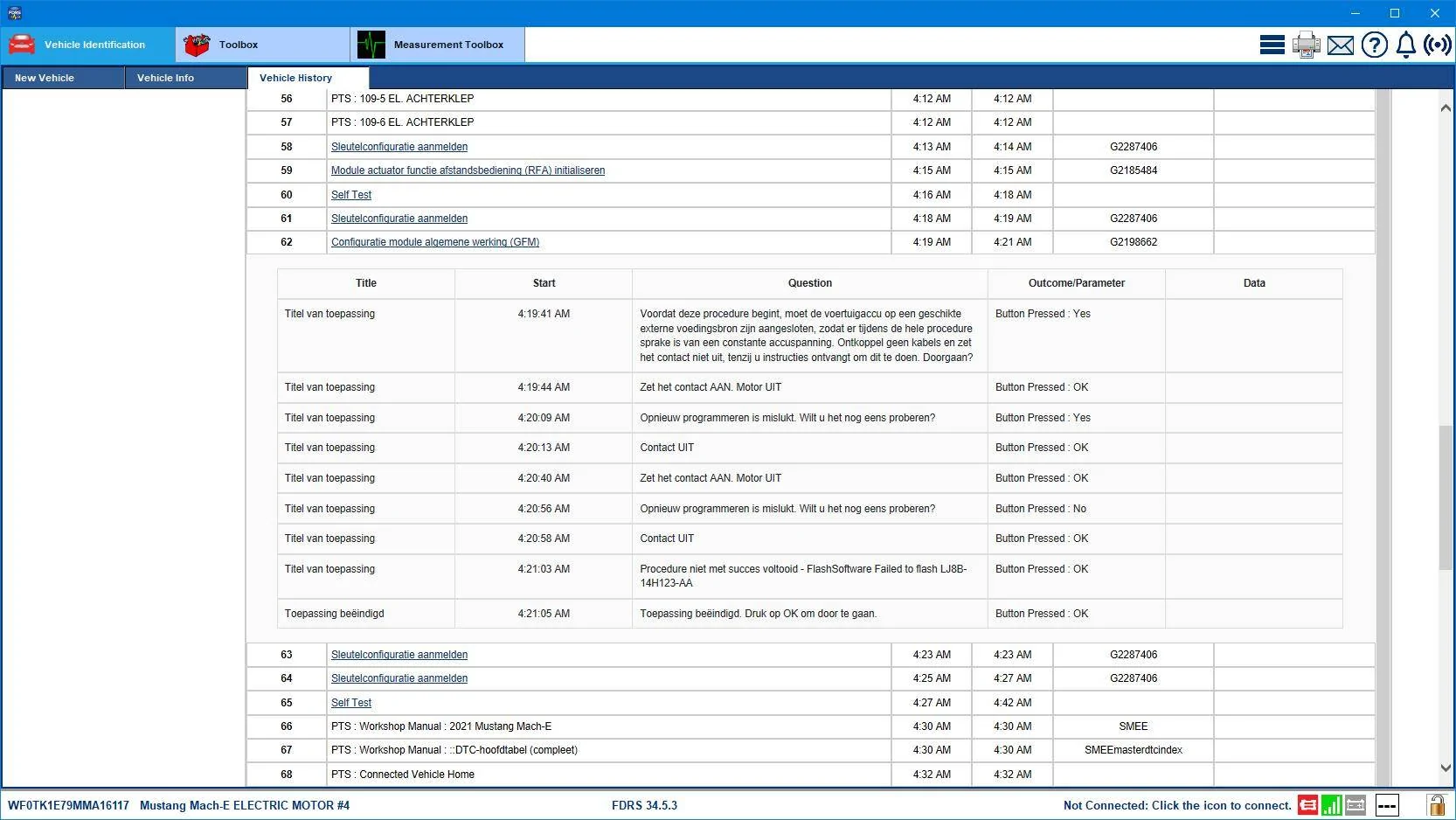
Task: Open notifications bell icon
Action: tap(1406, 45)
